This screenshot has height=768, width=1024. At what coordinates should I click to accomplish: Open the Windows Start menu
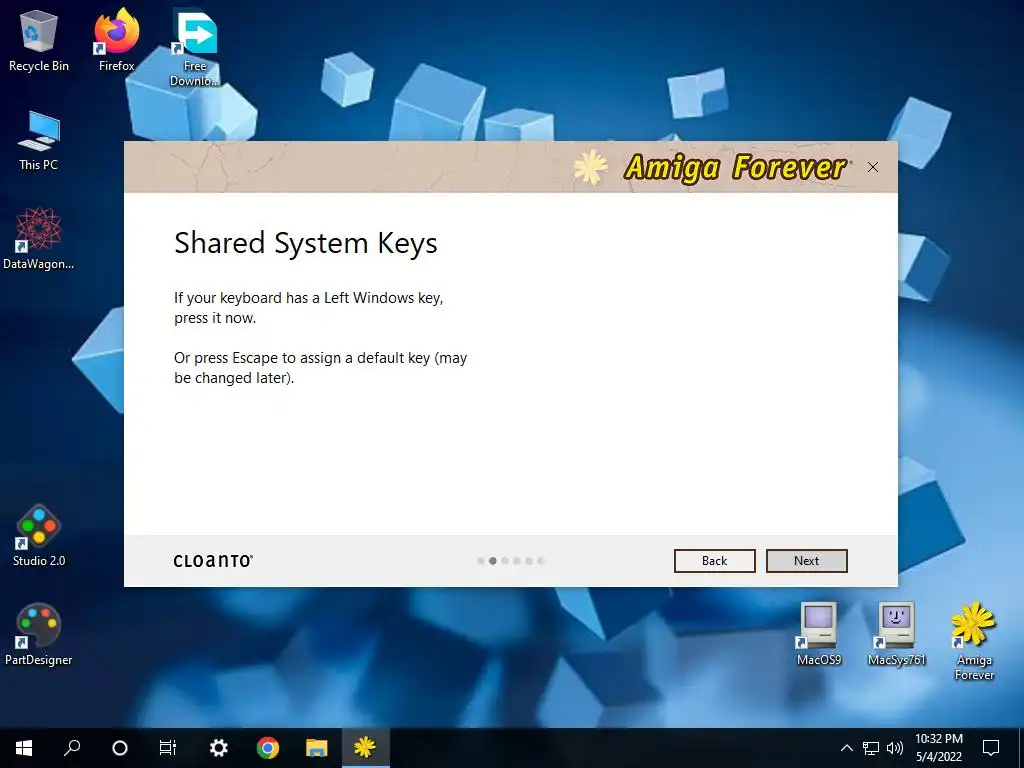[x=24, y=748]
